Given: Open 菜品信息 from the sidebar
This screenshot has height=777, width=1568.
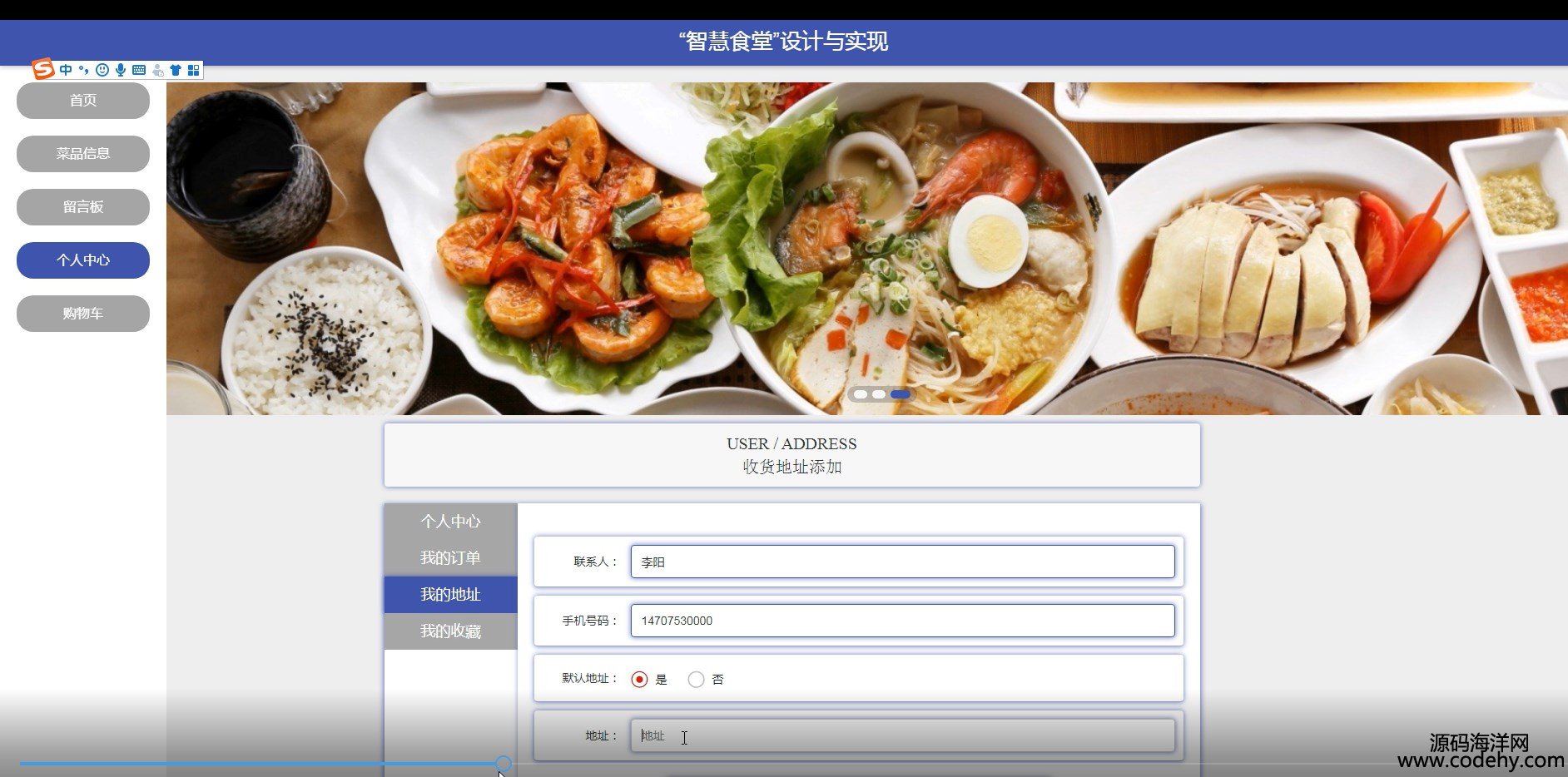Looking at the screenshot, I should [x=83, y=154].
